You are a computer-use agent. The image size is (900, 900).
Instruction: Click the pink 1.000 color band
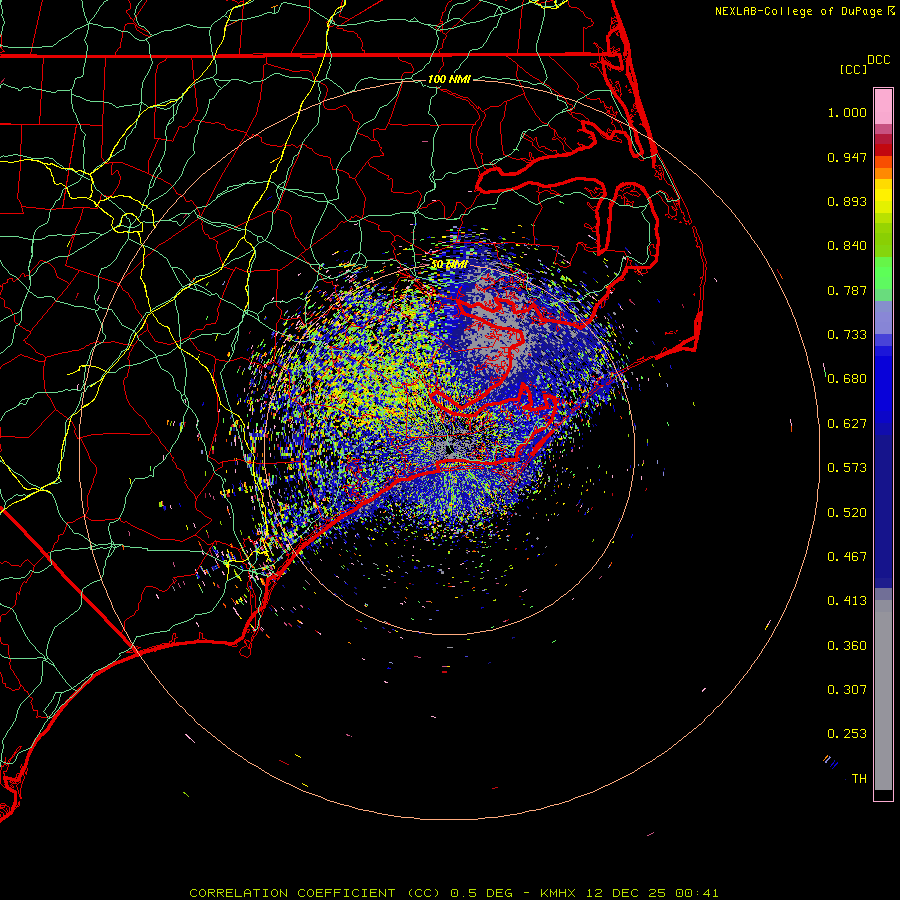[x=883, y=107]
